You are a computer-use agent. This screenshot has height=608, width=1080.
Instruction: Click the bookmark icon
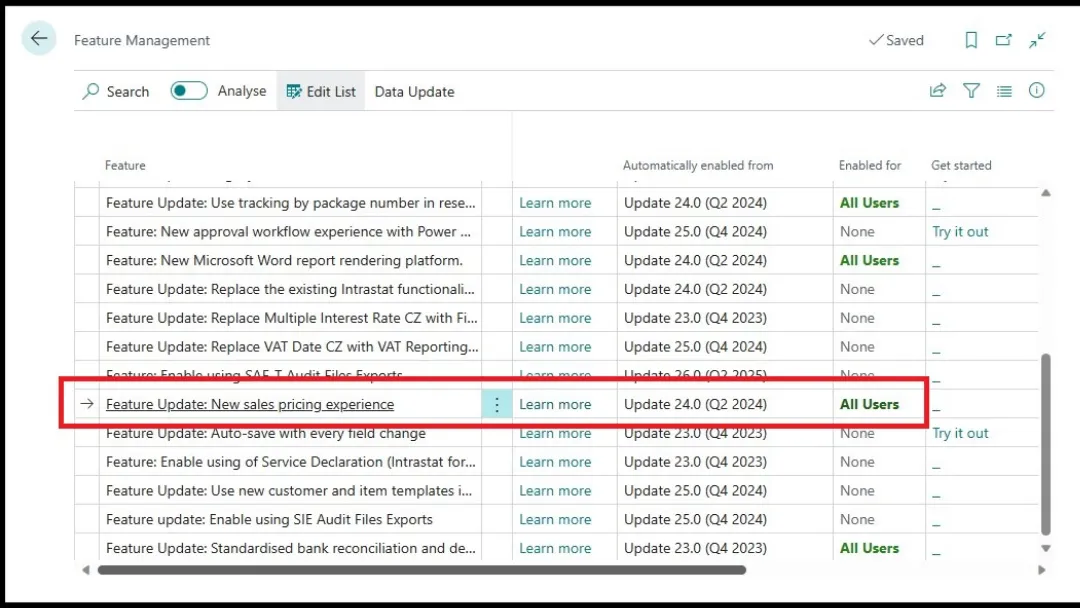click(x=971, y=40)
